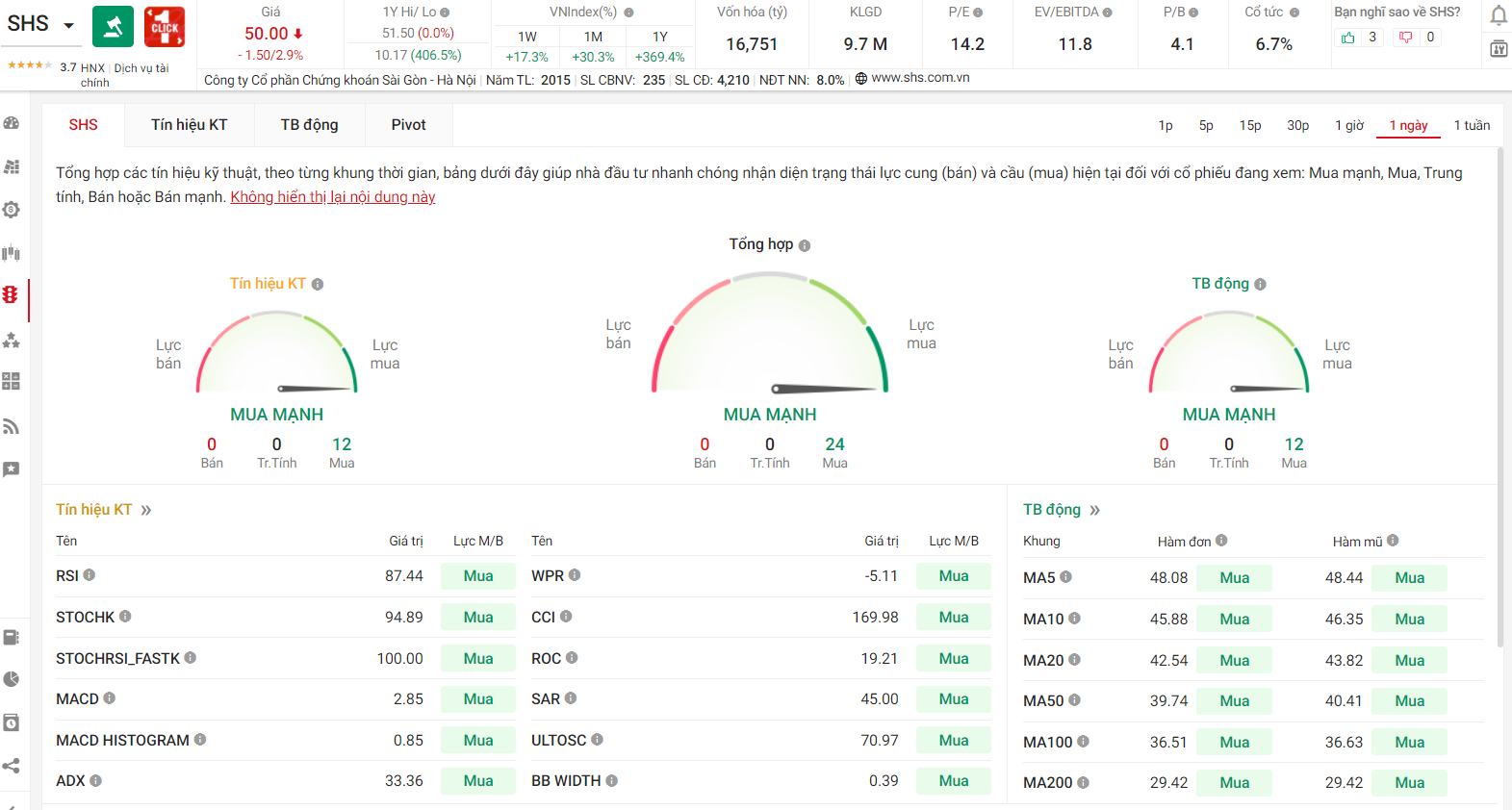Click the red thumbs-down vote icon

point(1405,38)
